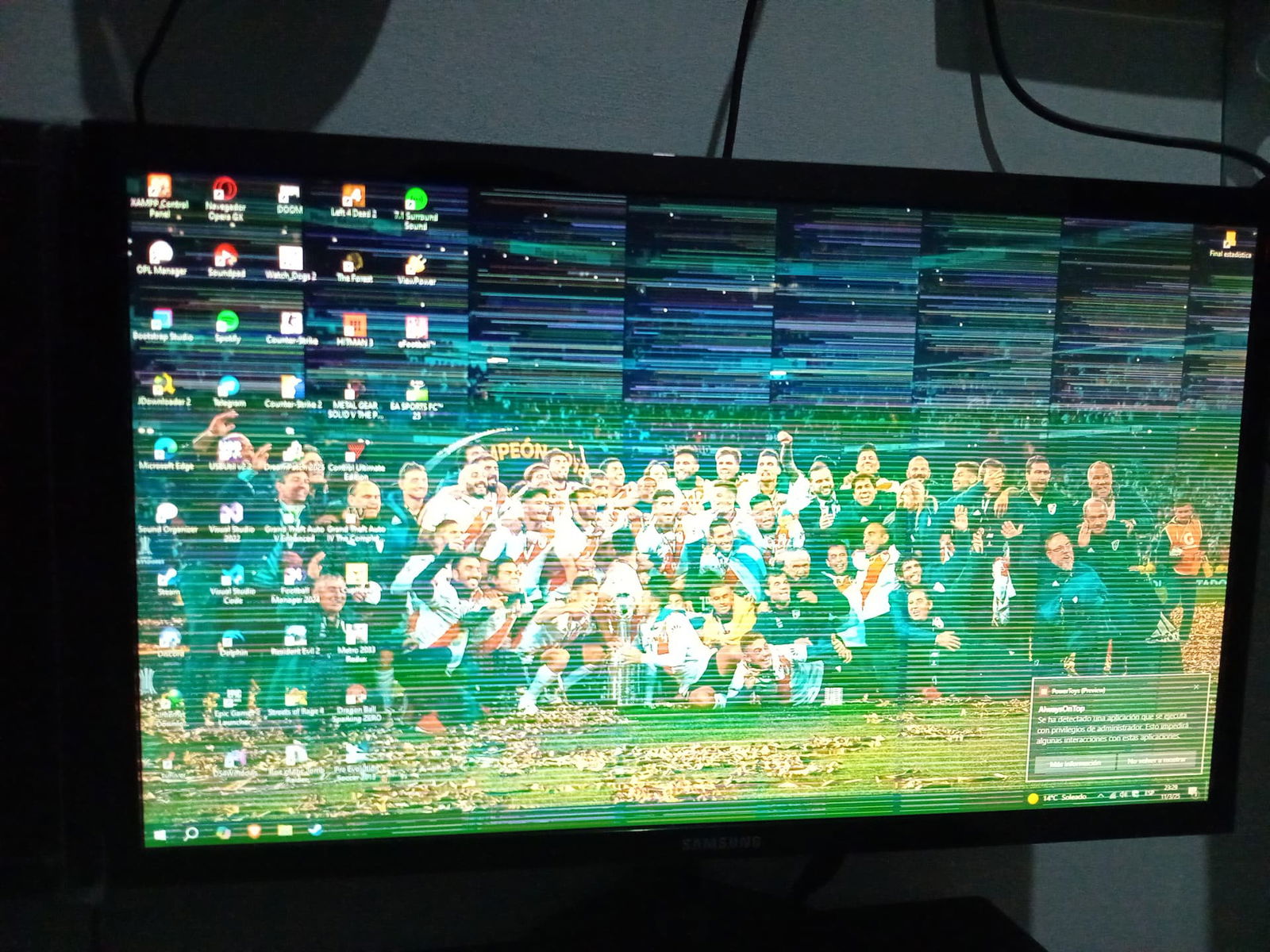Click the Resident Evil 2 shortcut
The image size is (1270, 952).
(x=295, y=639)
